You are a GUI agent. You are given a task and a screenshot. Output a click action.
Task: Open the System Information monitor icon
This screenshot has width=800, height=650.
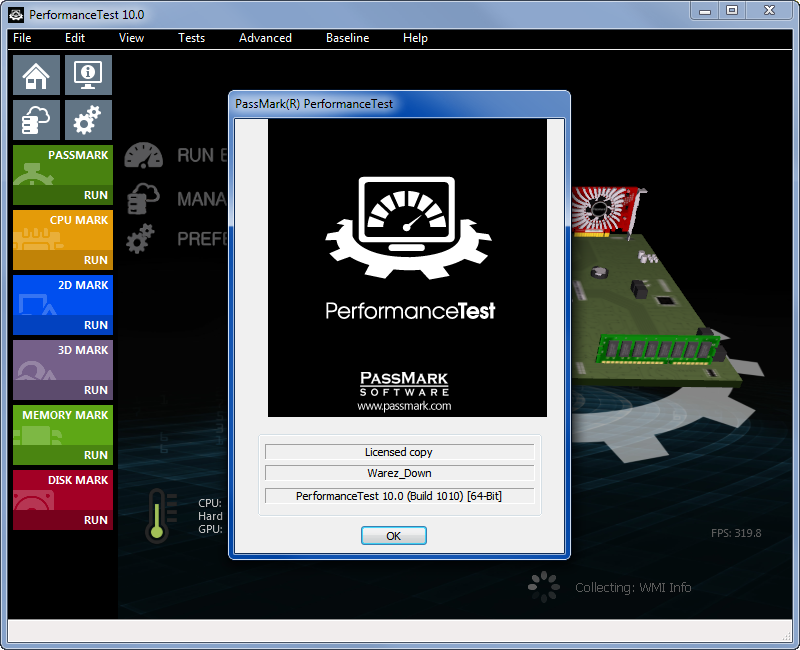[x=88, y=75]
